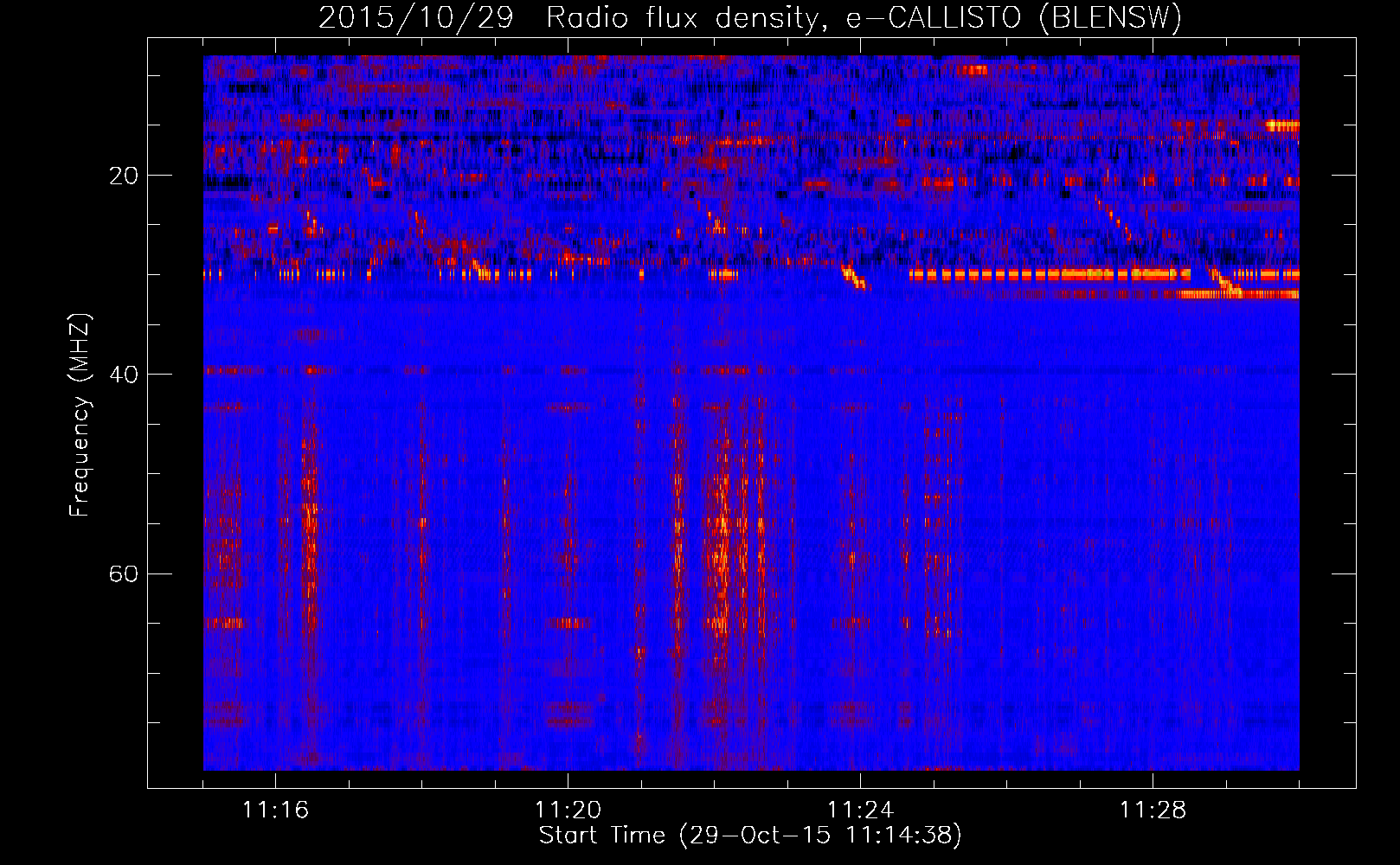
Task: Click the 11:28 time tick label
Action: point(1153,810)
